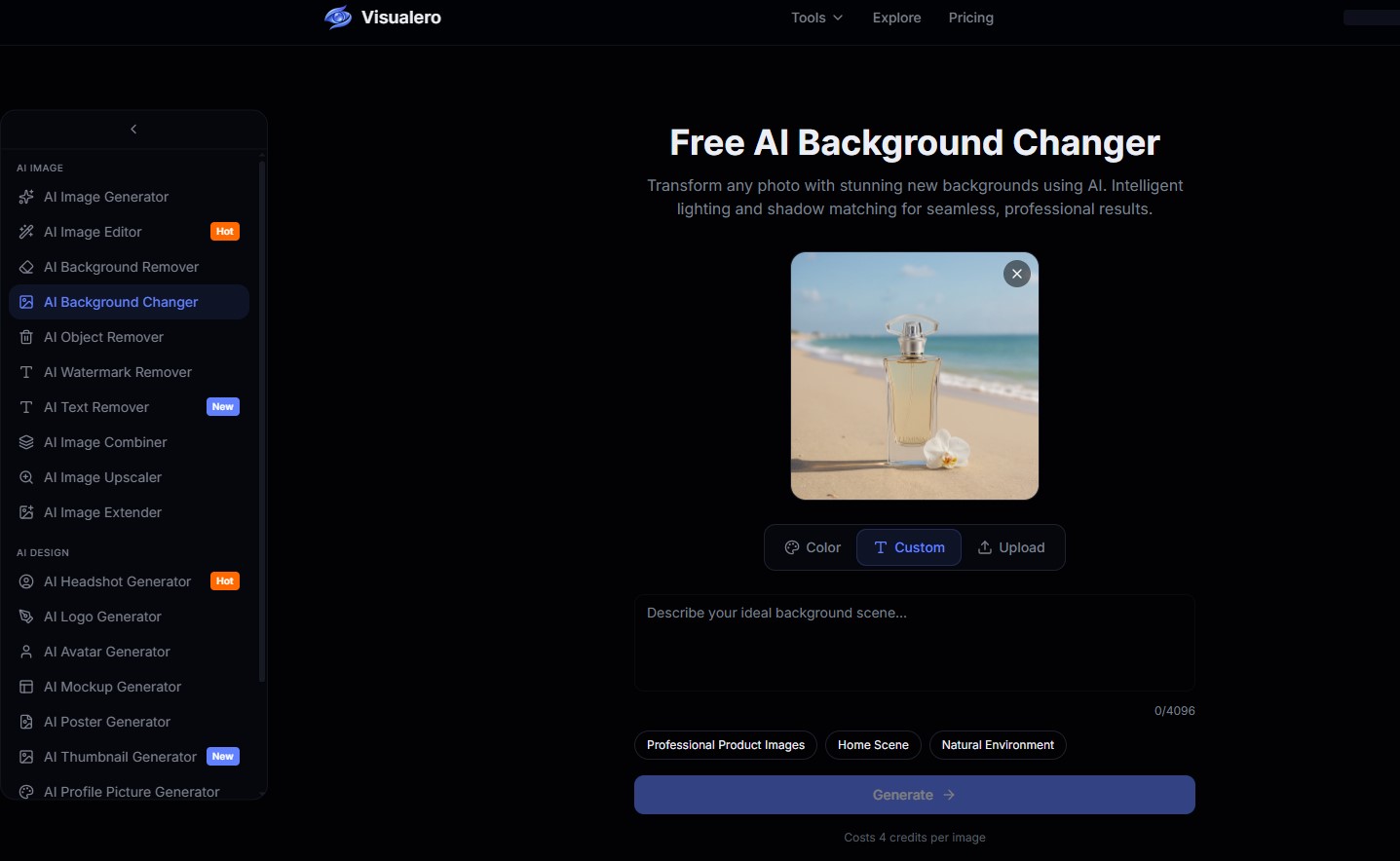
Task: Open the AI Headshot Generator
Action: pos(115,581)
